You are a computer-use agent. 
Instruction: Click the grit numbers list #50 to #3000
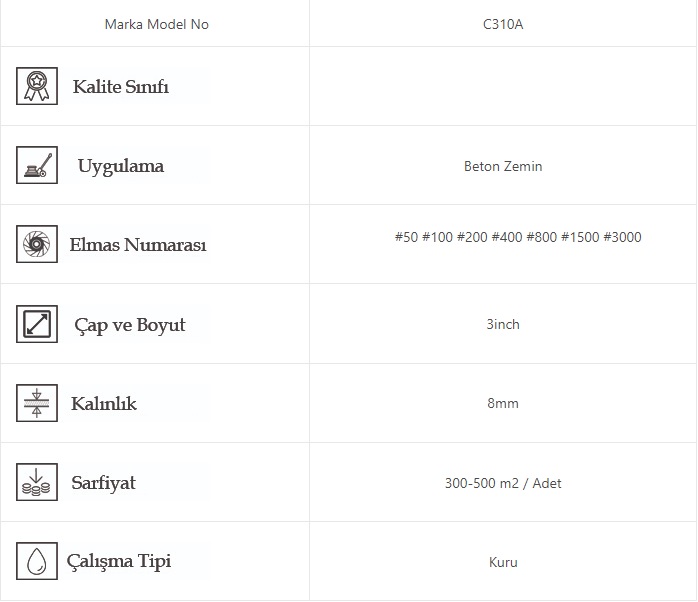coord(518,237)
